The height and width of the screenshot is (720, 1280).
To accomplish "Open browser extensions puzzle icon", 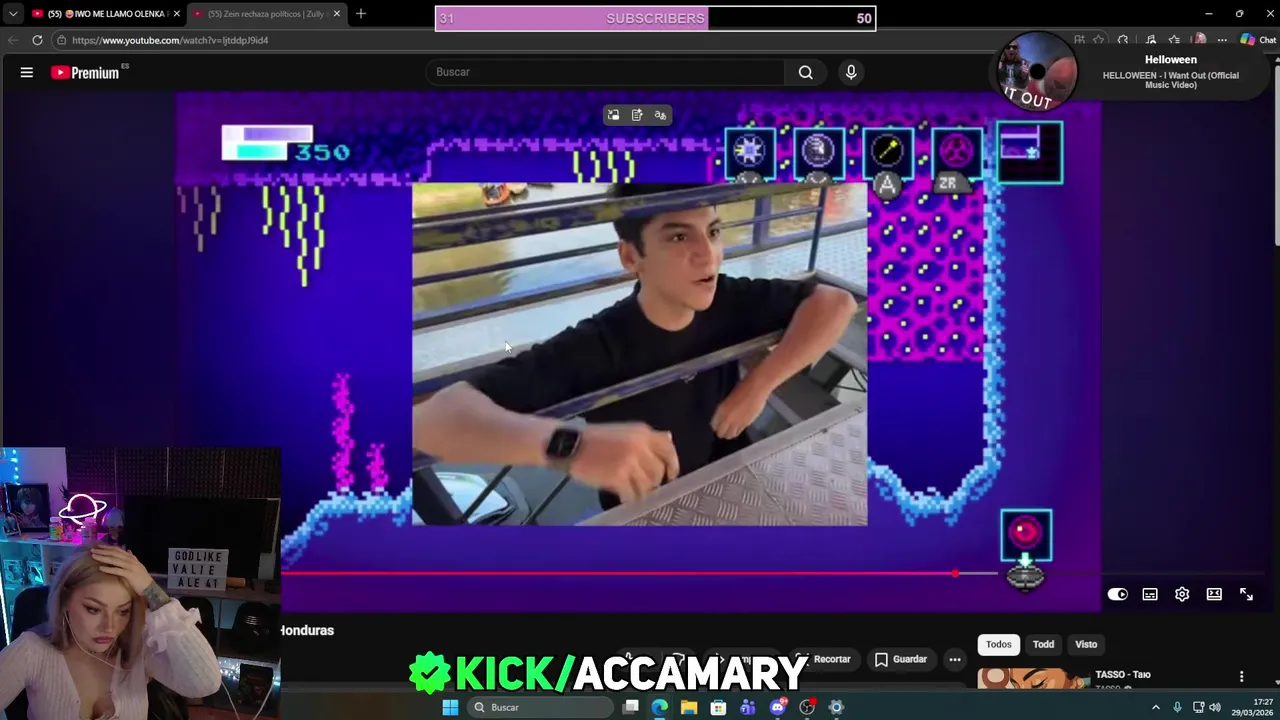I will 1123,40.
